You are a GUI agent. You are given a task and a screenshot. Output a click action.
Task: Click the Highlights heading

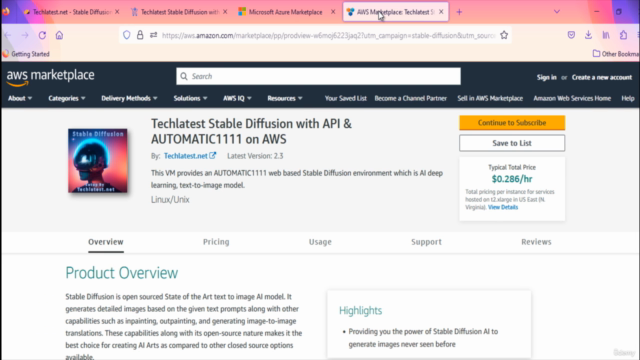pyautogui.click(x=360, y=311)
